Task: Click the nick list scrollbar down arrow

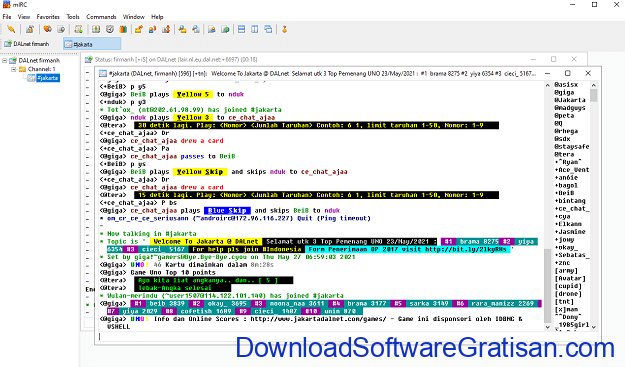Action: pos(594,327)
